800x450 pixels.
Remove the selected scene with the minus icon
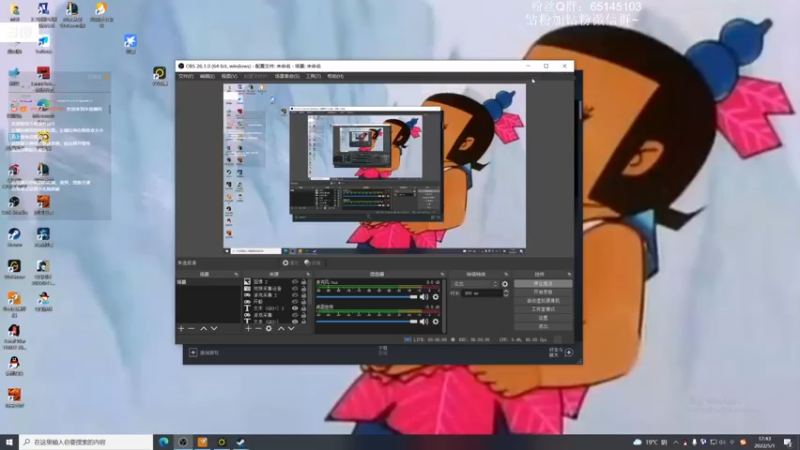pos(191,329)
